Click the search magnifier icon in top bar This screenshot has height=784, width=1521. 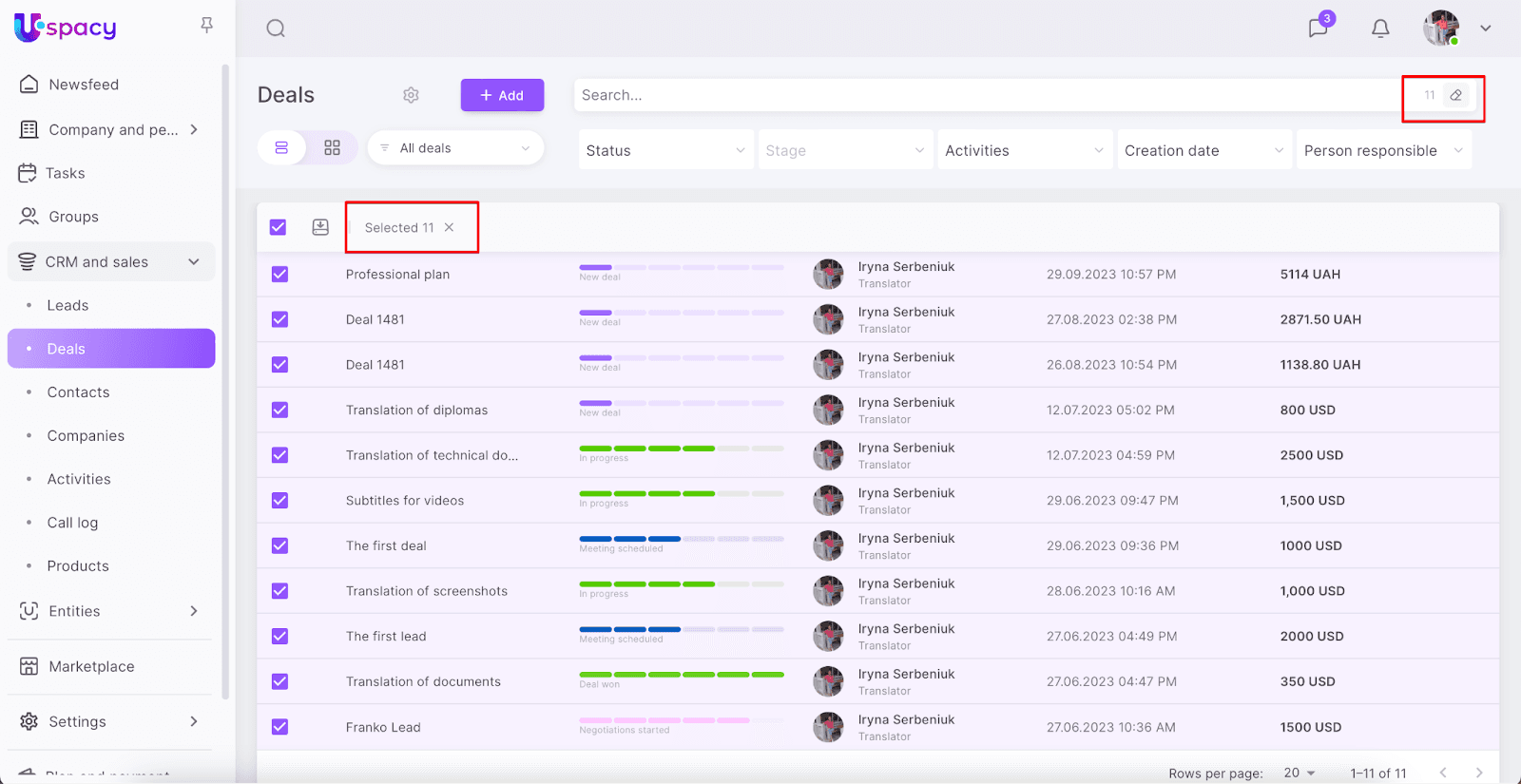point(276,29)
